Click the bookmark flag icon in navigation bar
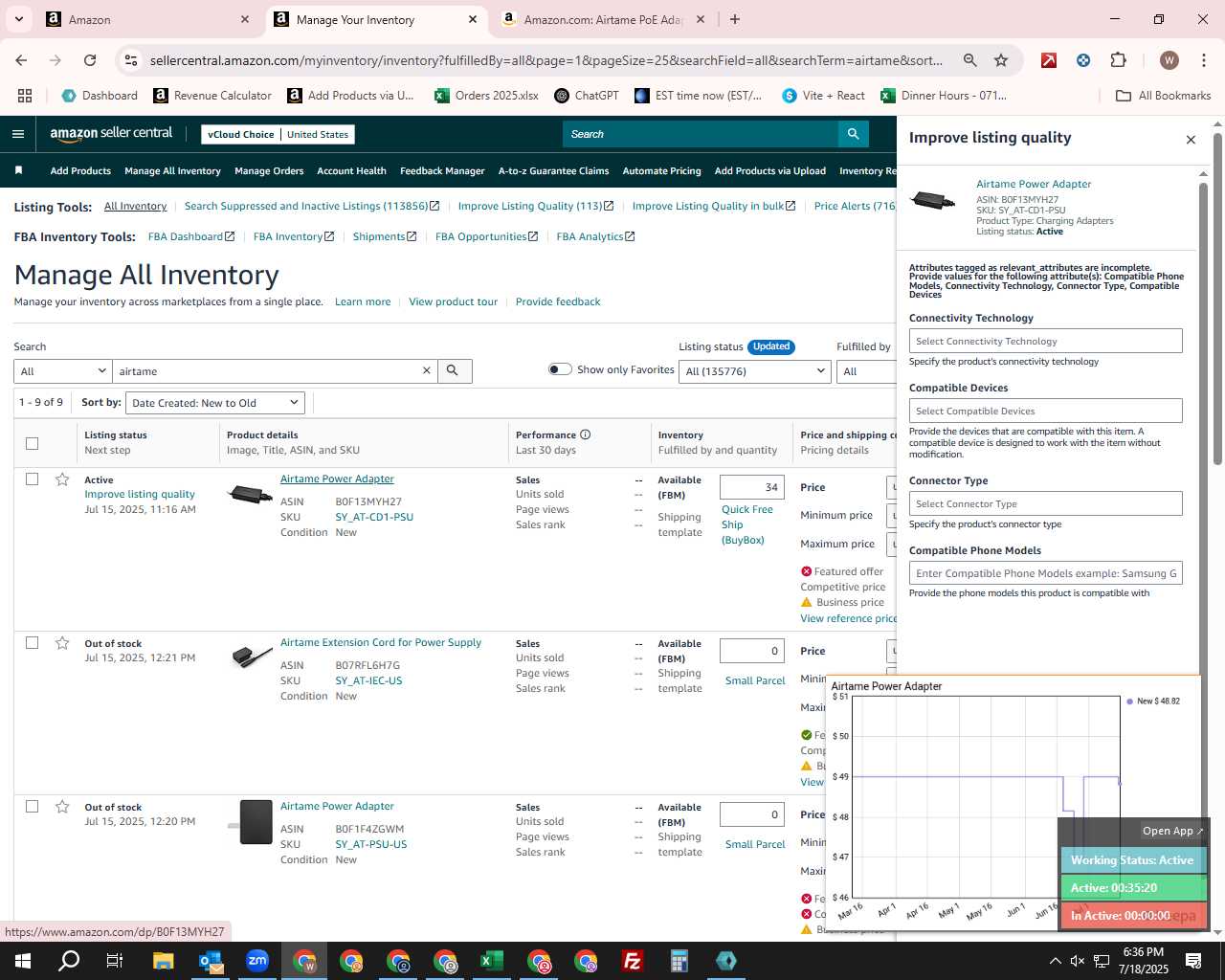The image size is (1225, 980). 18,170
